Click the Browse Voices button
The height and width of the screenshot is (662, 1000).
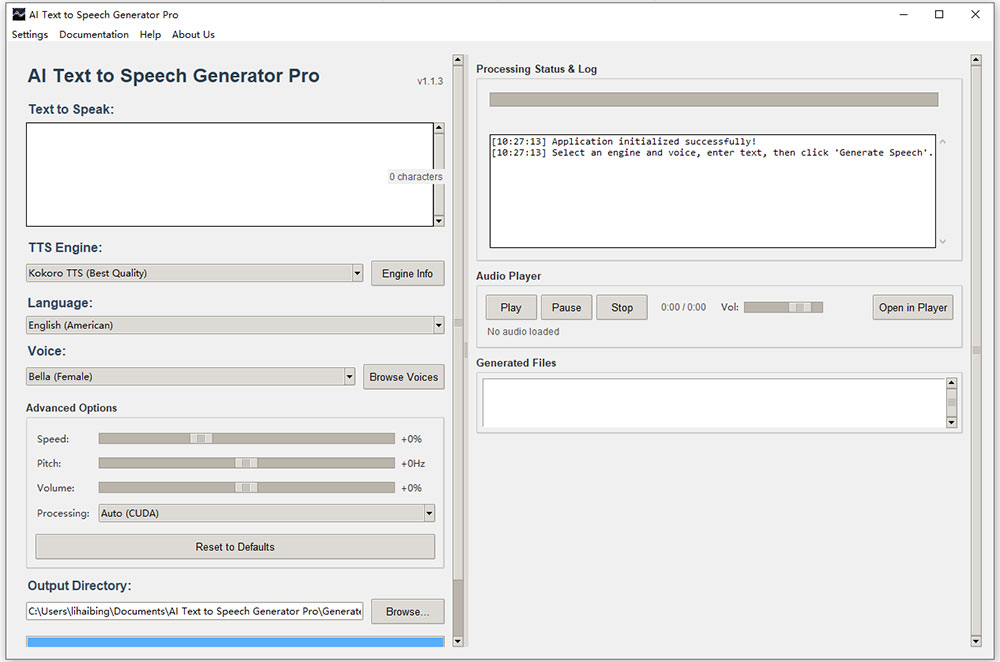(404, 377)
